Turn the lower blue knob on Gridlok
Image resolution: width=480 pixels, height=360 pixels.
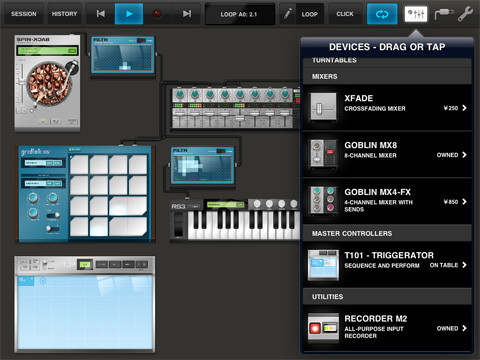[x=33, y=213]
